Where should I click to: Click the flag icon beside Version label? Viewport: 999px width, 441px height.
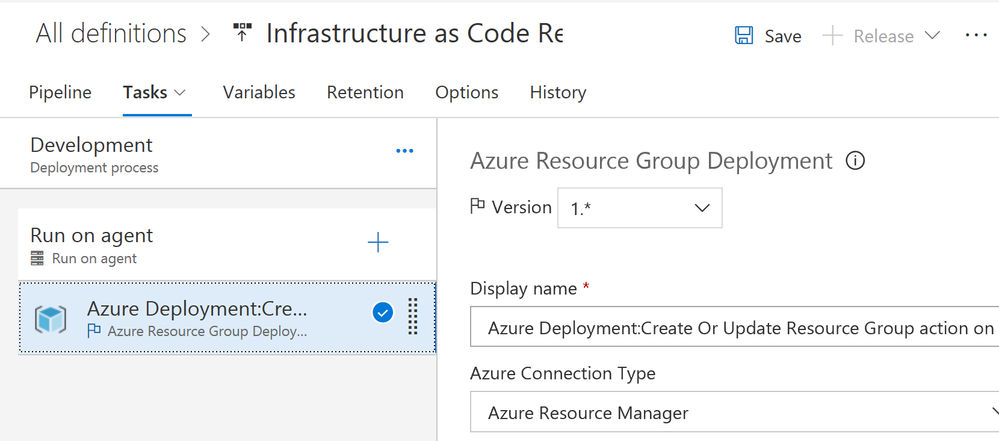(477, 206)
